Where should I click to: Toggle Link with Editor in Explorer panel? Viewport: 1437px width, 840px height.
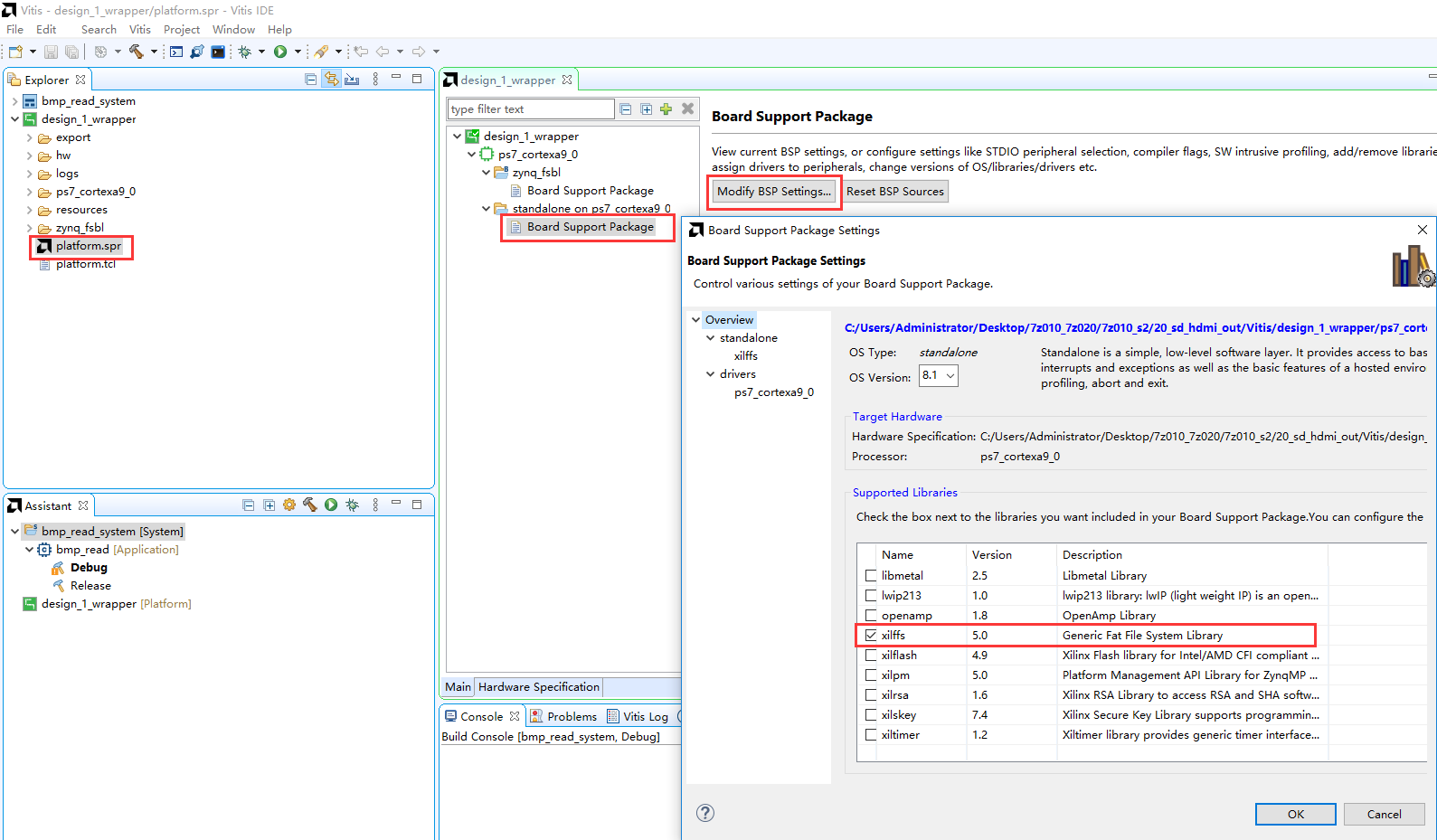pyautogui.click(x=332, y=80)
